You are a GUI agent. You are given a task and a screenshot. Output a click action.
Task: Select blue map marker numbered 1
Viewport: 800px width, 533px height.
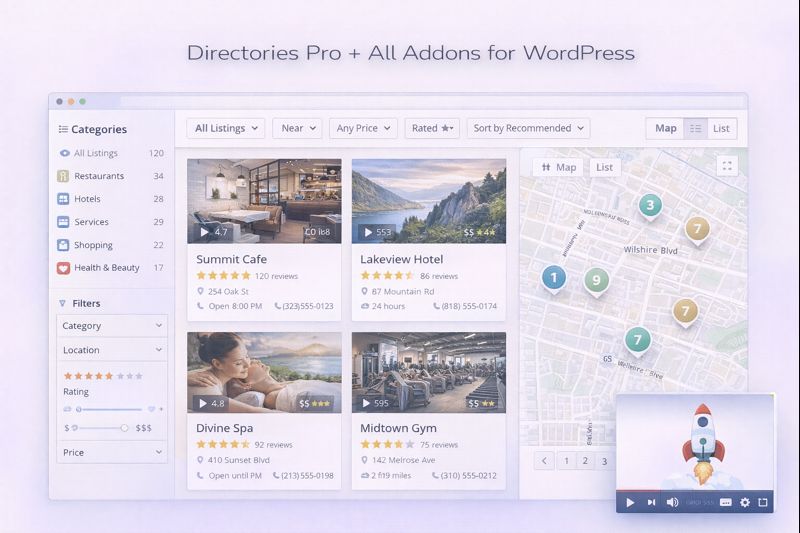tap(554, 279)
